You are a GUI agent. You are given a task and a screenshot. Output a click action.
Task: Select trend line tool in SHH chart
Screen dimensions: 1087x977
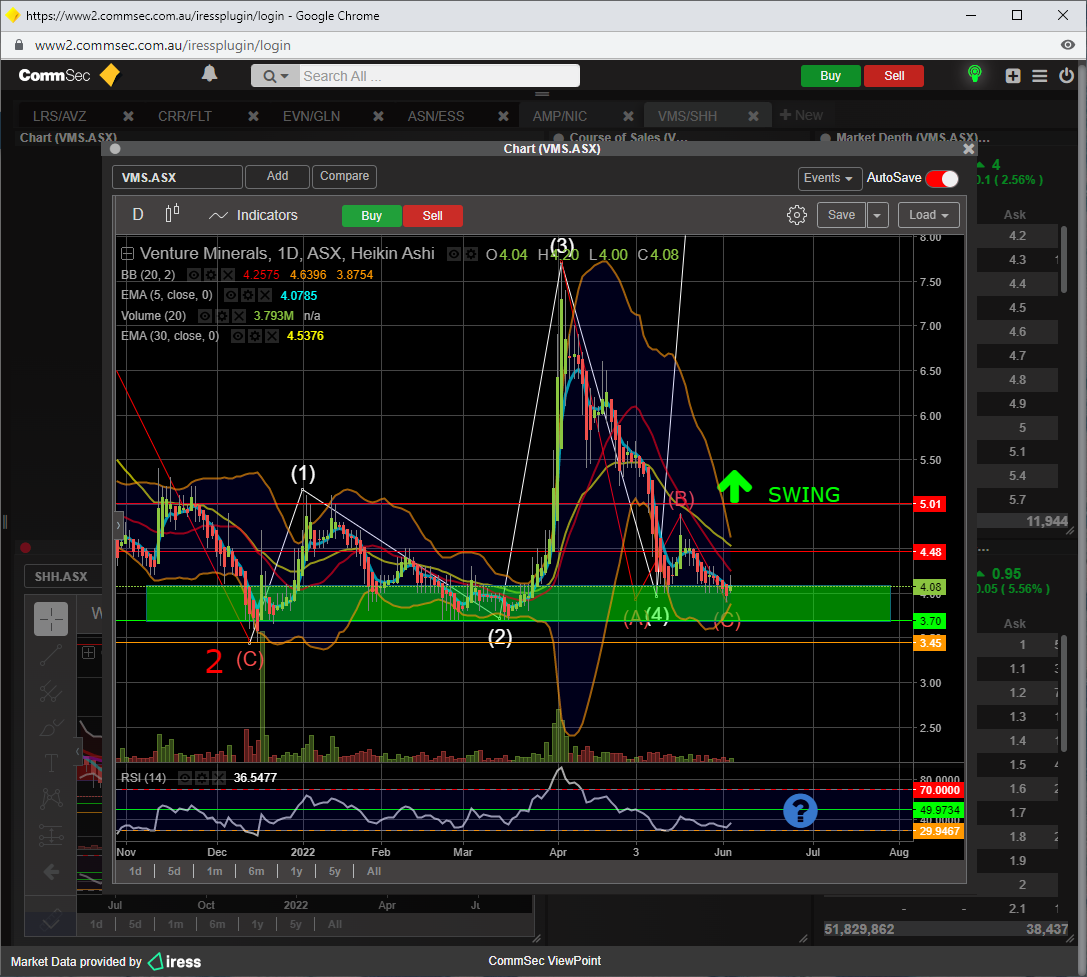tap(51, 655)
